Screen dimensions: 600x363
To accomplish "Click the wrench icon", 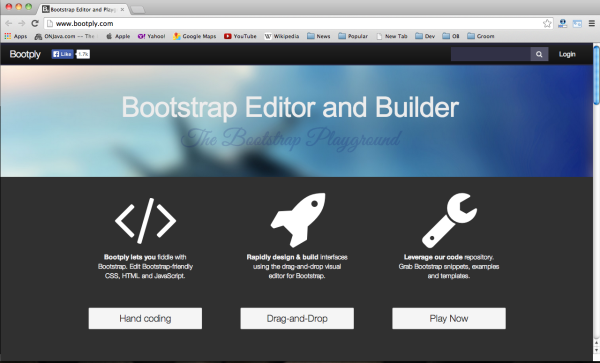I will [x=449, y=220].
